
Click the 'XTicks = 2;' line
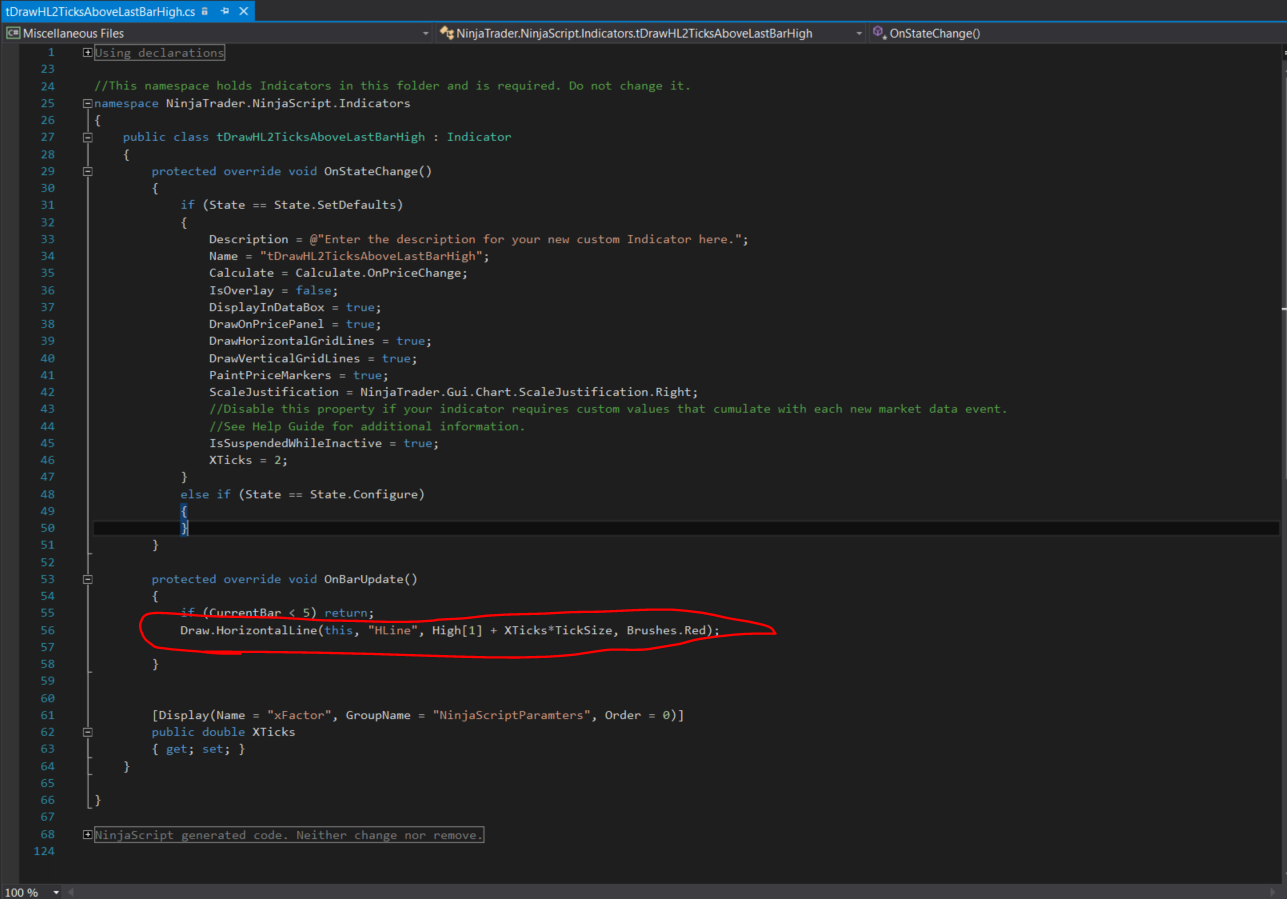coord(248,460)
